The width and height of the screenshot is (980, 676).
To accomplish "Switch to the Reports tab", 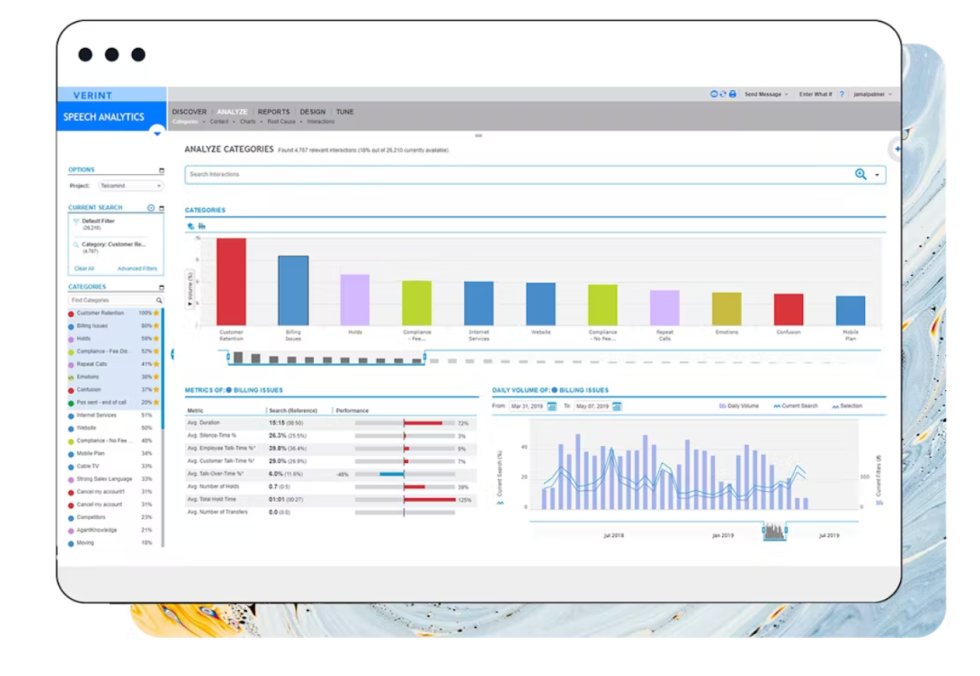I will pos(273,112).
